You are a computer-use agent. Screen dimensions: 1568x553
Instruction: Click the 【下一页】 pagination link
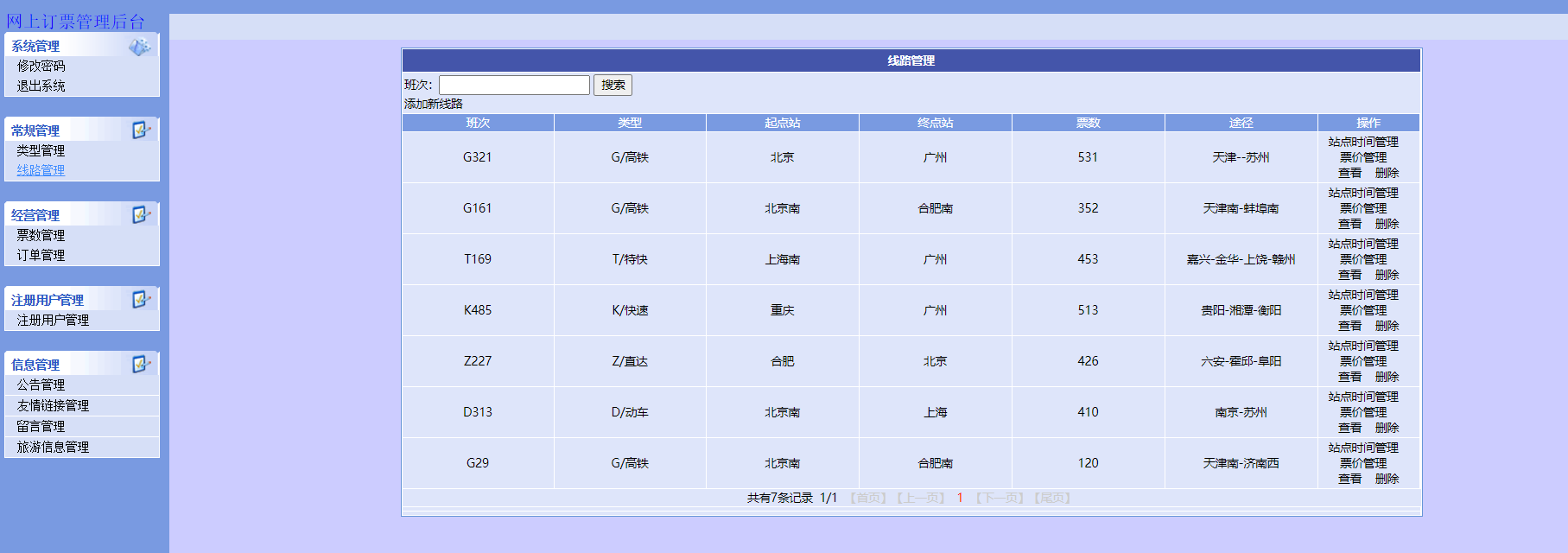[x=1000, y=498]
